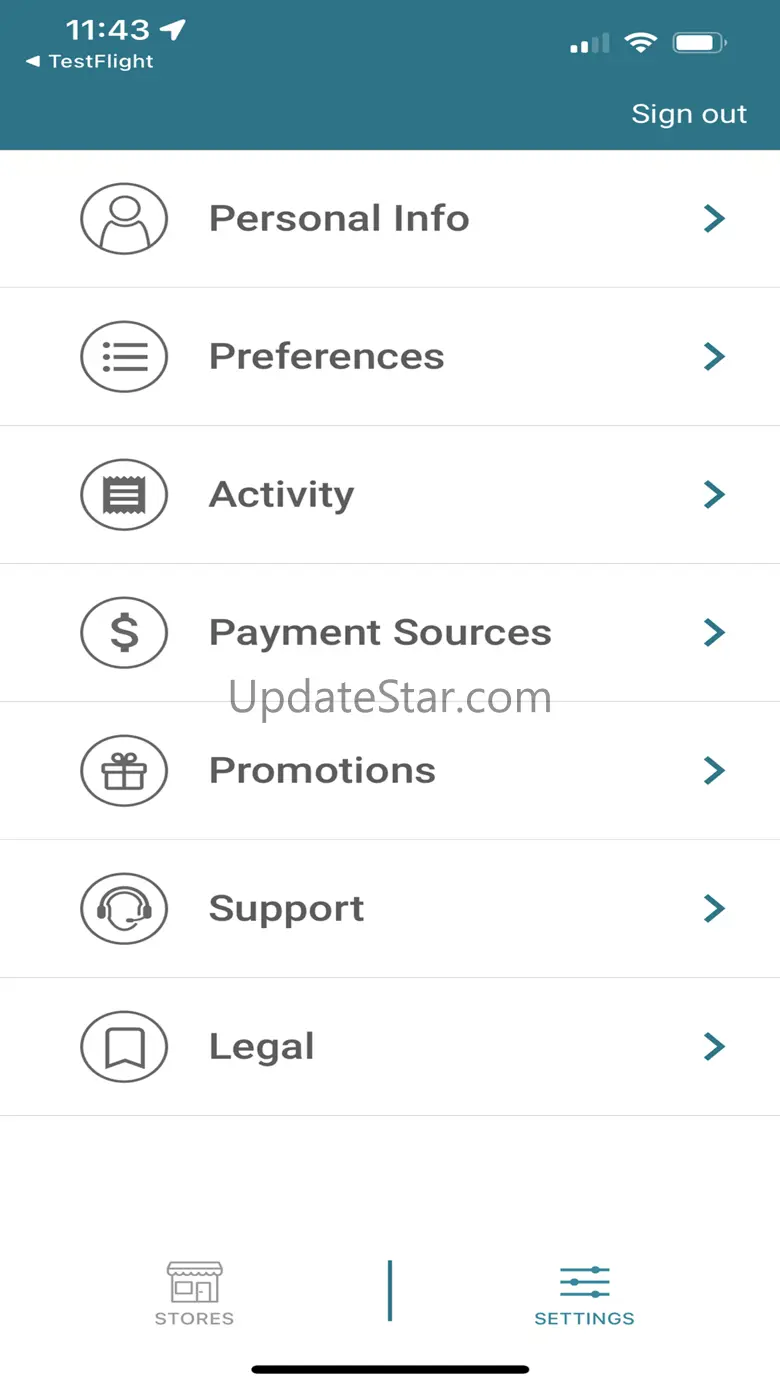Viewport: 780px width, 1387px height.
Task: Tap the home indicator bar
Action: (390, 1369)
